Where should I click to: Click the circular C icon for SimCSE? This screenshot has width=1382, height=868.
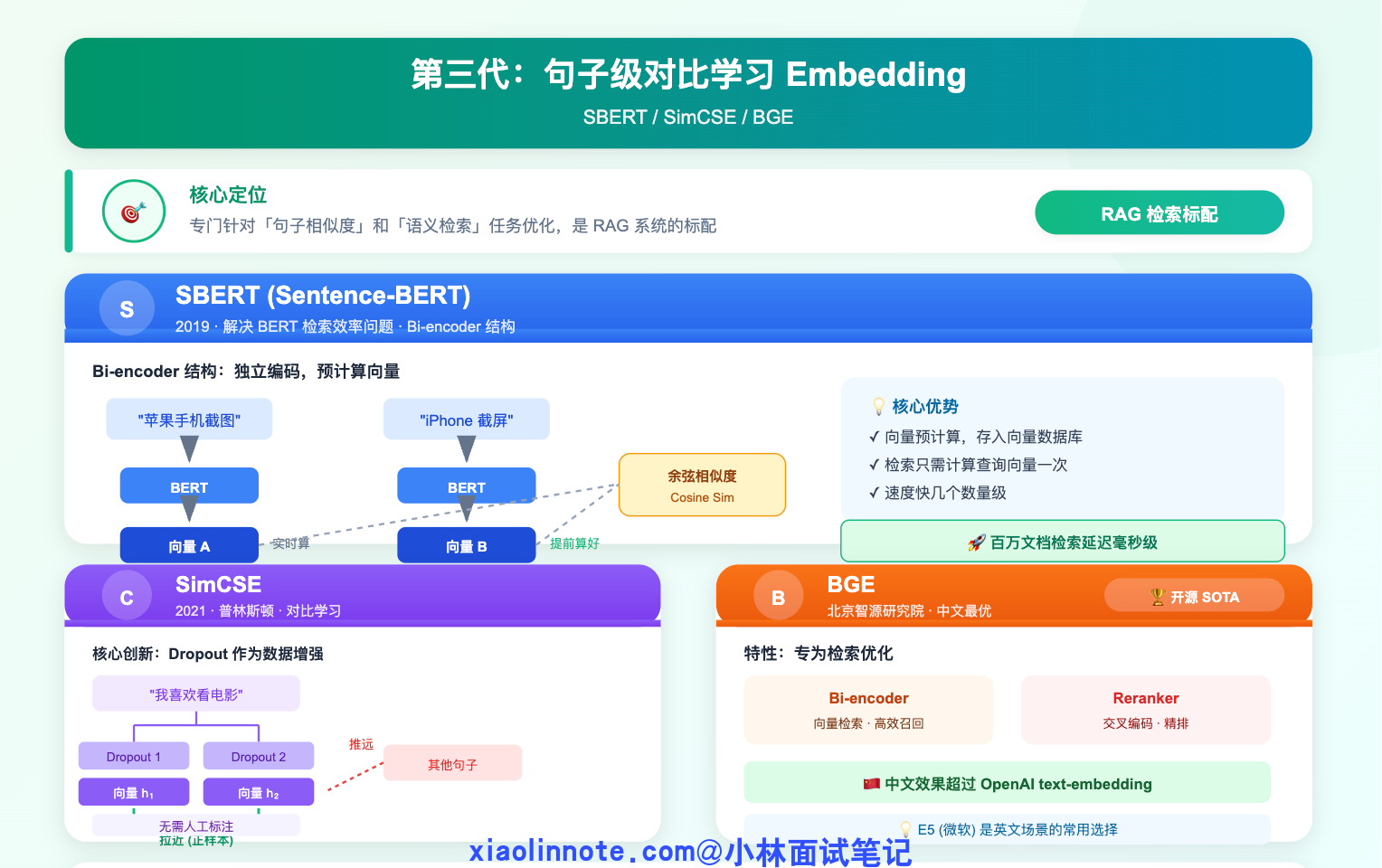tap(127, 598)
